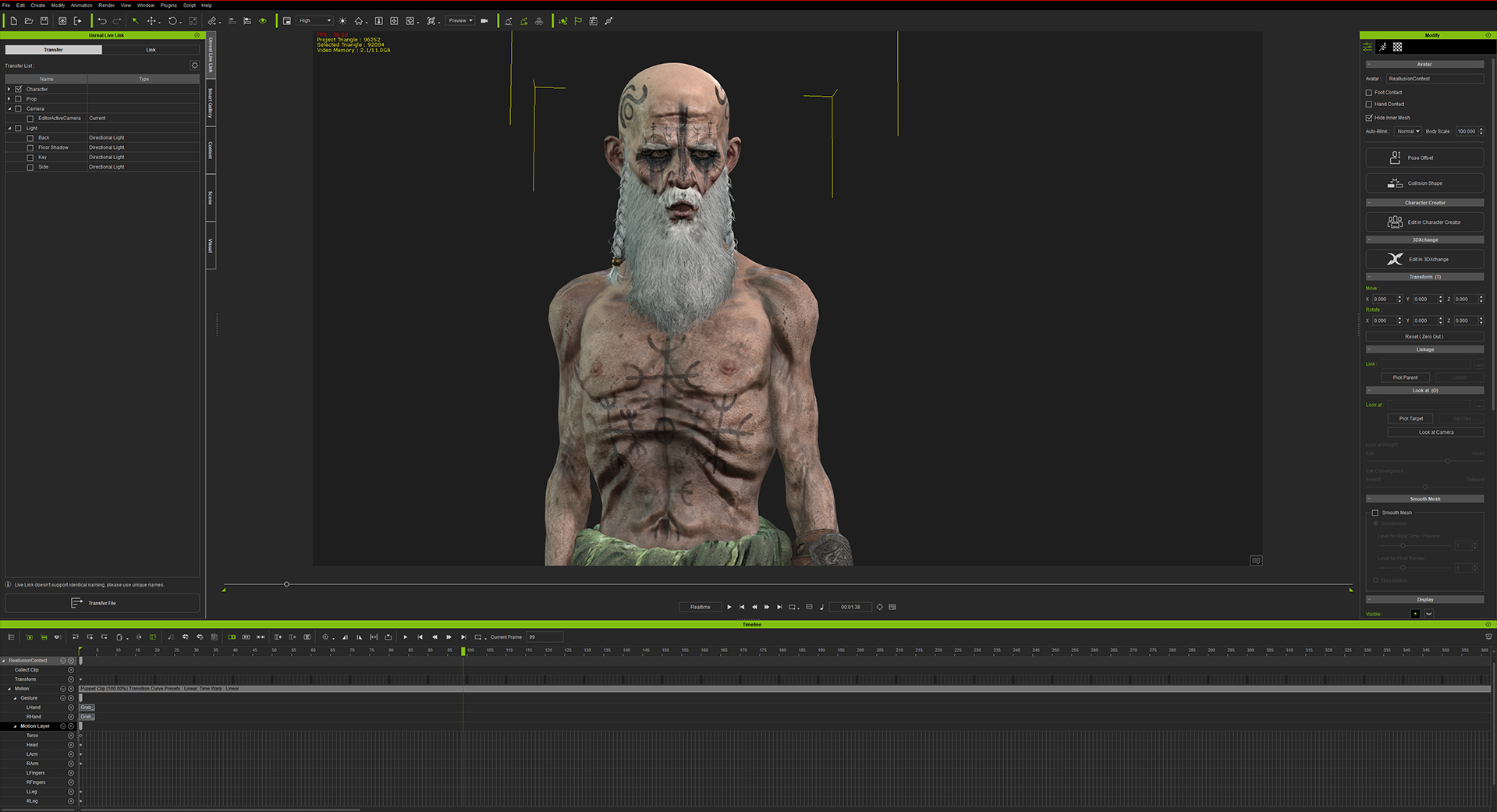The image size is (1497, 812).
Task: Click the main player Play button
Action: point(729,607)
